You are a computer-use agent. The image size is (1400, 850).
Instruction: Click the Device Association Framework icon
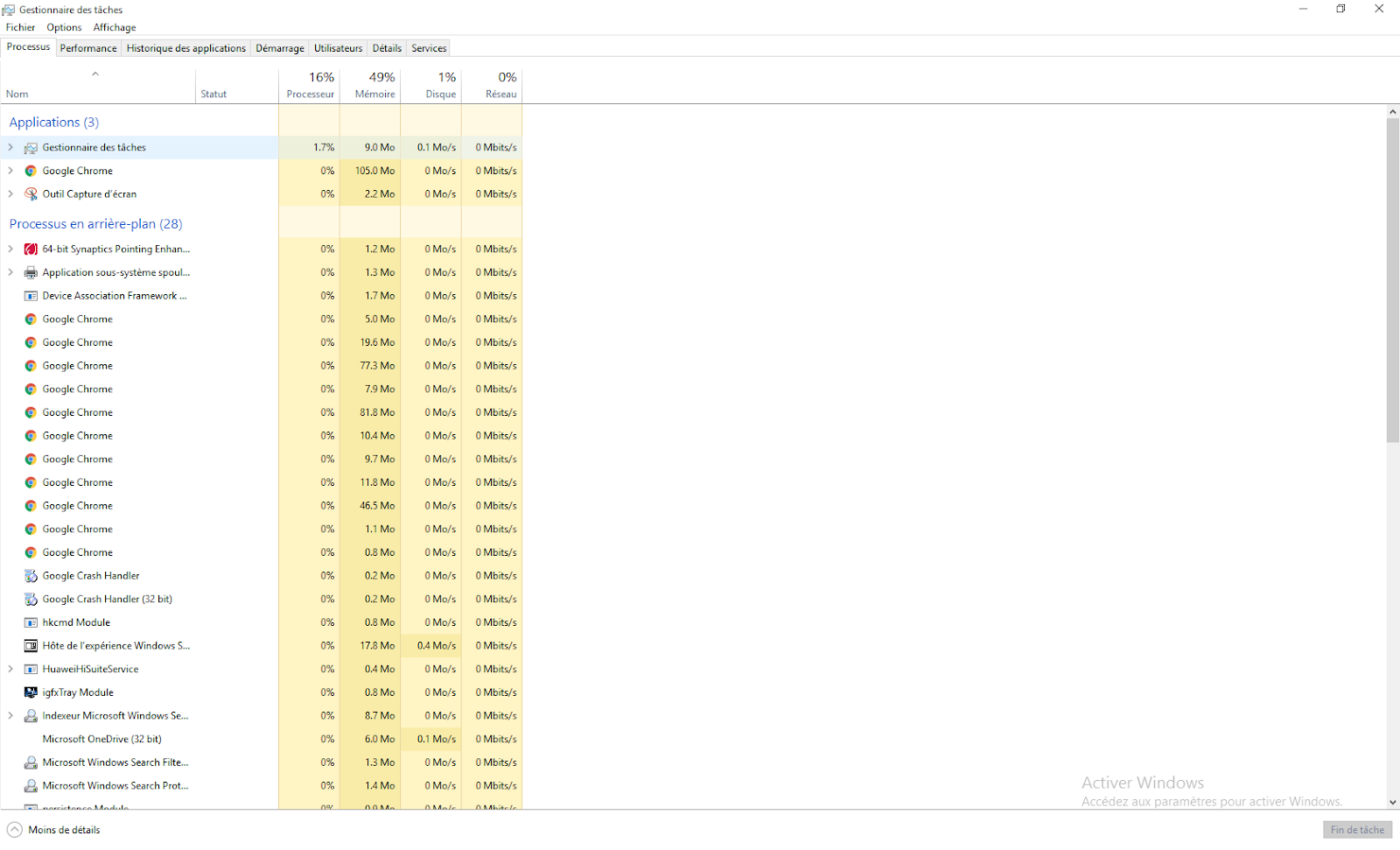(31, 296)
